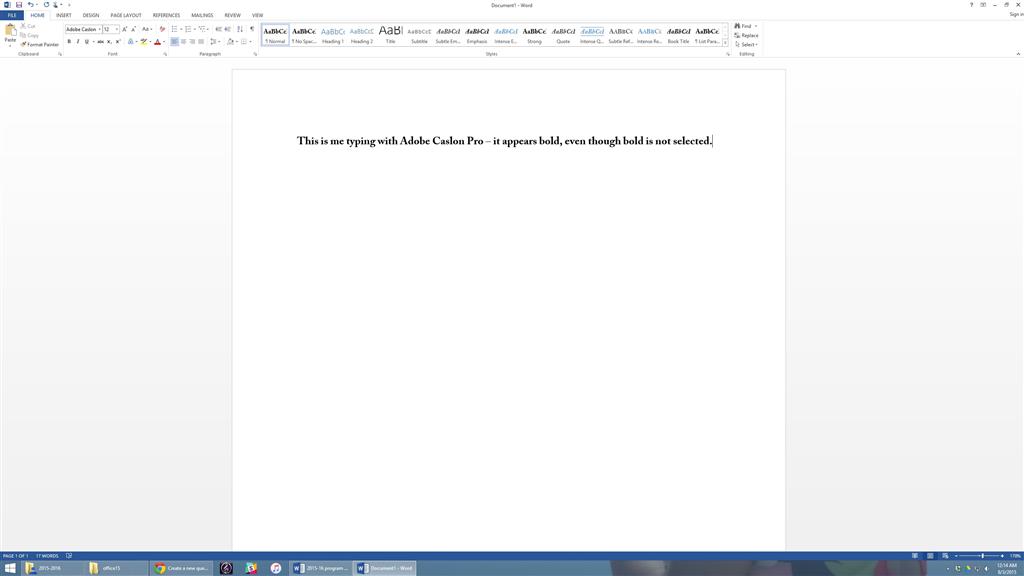Open the Paste options dropdown arrow
This screenshot has height=576, width=1024.
[10, 46]
